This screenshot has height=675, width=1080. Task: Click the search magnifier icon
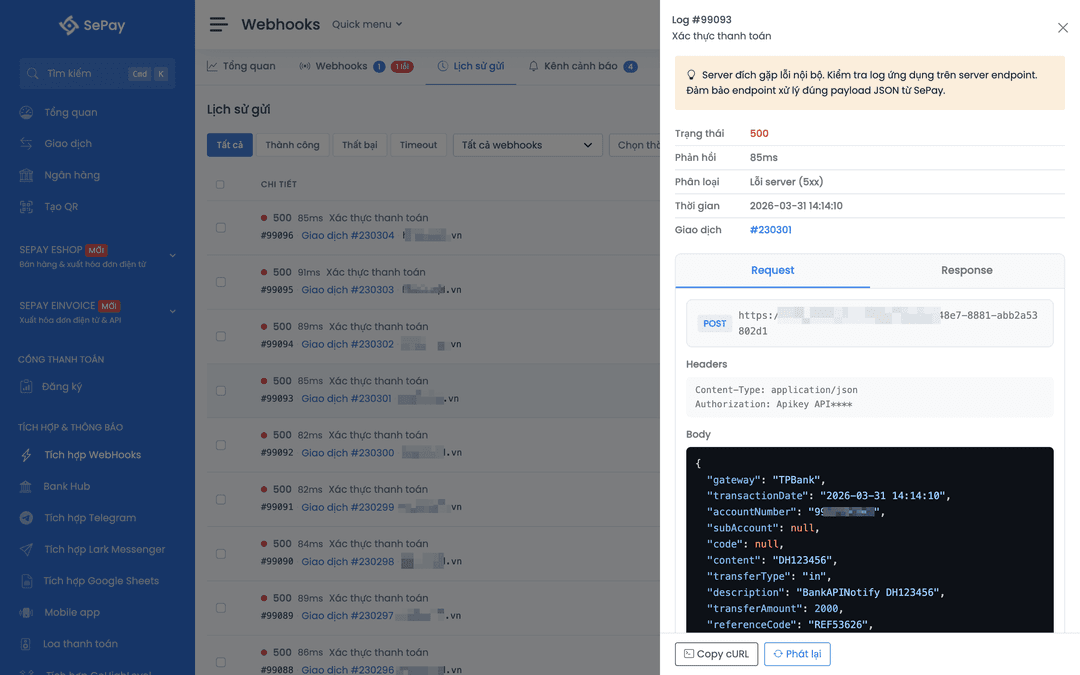click(32, 74)
